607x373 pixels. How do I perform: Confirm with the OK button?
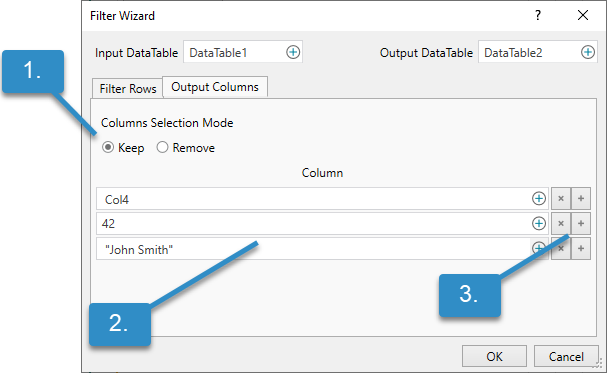(494, 356)
